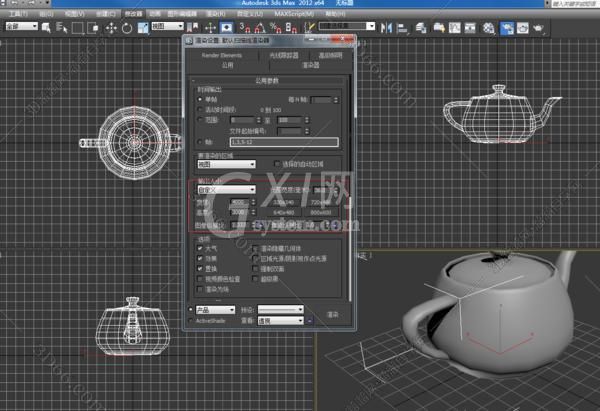Click the frames list field showing 1,3,5-12
Viewport: 600px width, 411px height.
(x=284, y=142)
